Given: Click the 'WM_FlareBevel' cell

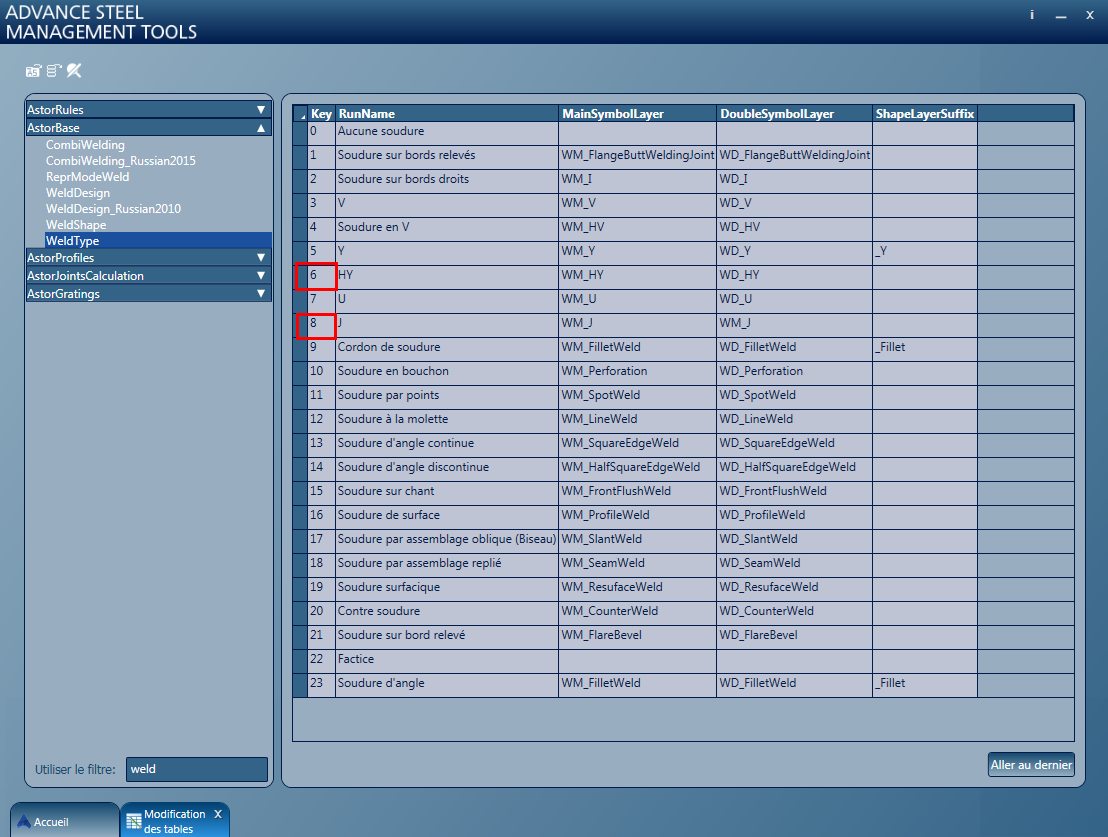Looking at the screenshot, I should pos(637,636).
